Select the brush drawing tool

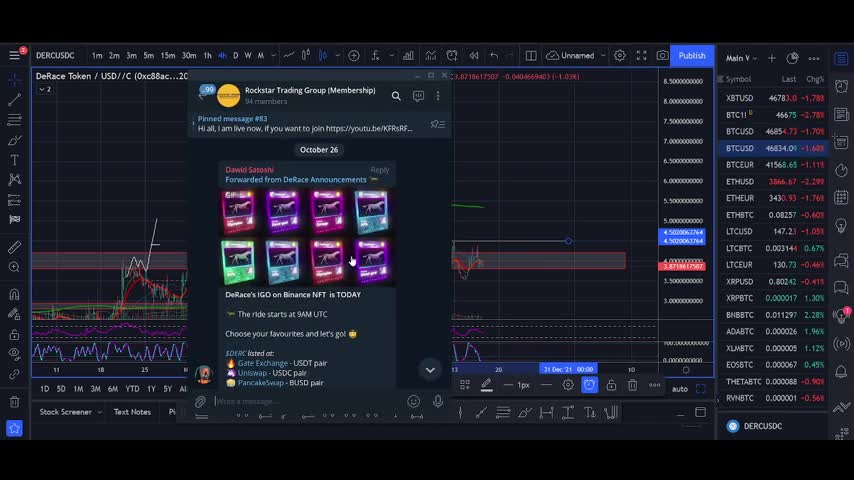pyautogui.click(x=14, y=140)
